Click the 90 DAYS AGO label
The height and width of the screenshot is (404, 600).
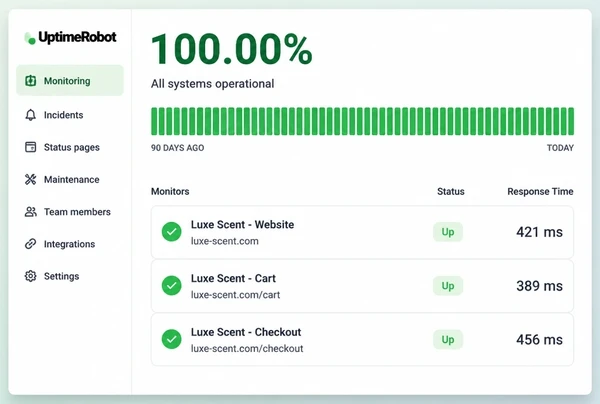pyautogui.click(x=178, y=148)
